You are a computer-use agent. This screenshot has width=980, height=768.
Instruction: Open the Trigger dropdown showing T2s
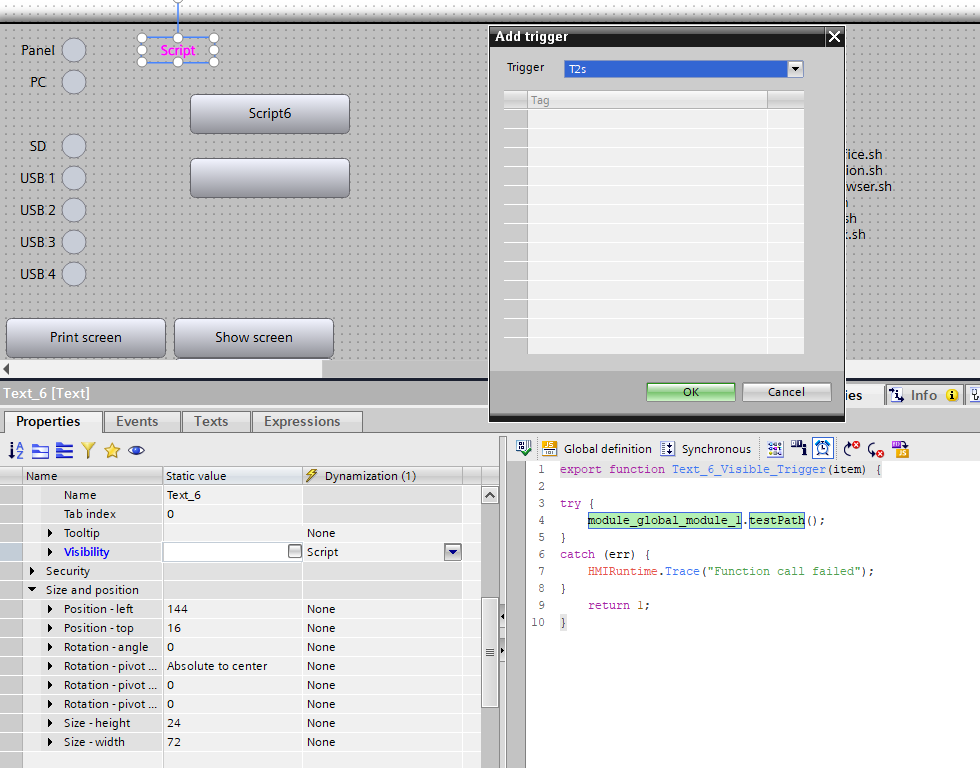795,69
